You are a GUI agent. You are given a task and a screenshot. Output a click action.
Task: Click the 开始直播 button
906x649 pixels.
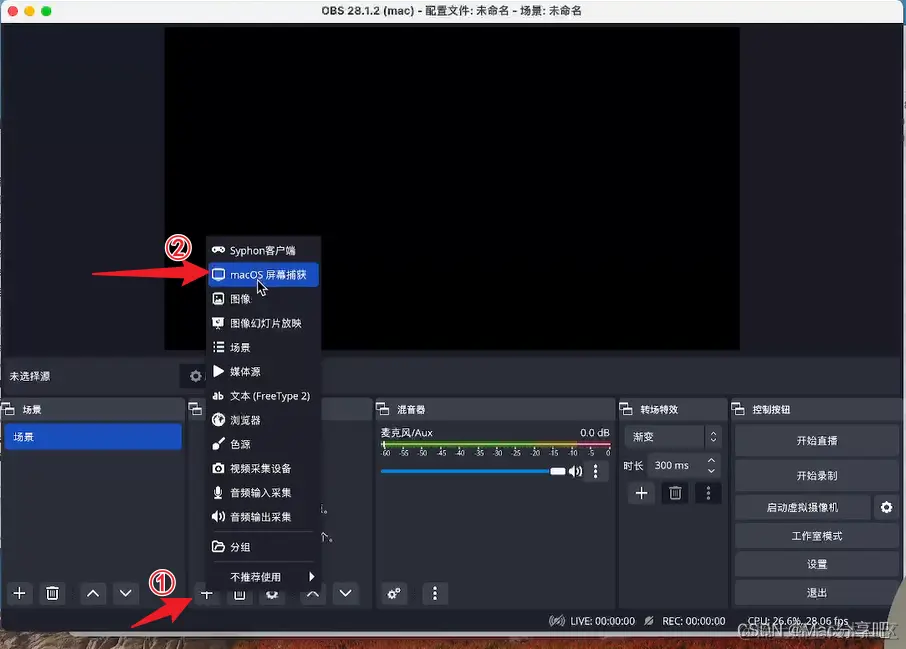pyautogui.click(x=816, y=440)
